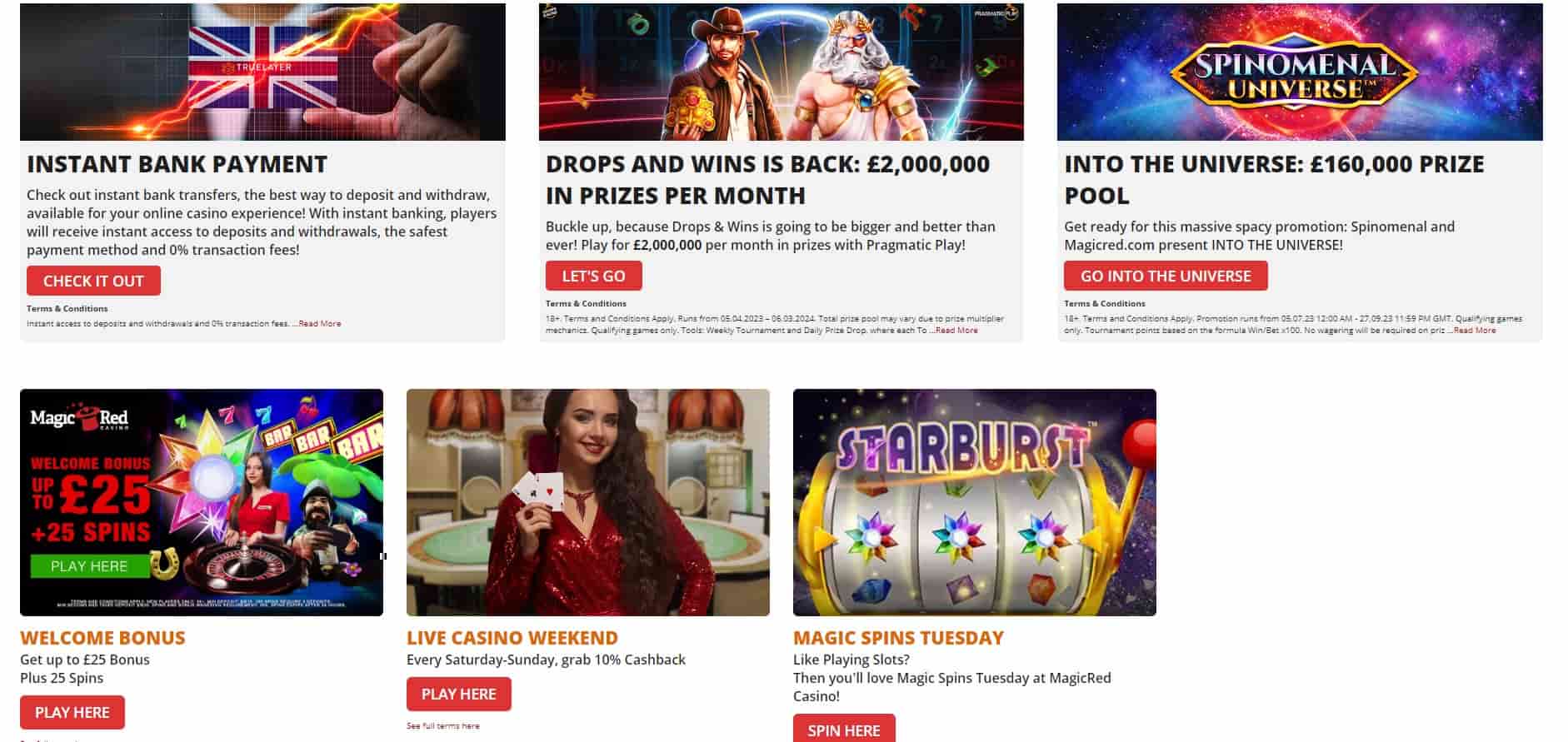Open Read More under Into the Universe terms

click(1475, 330)
